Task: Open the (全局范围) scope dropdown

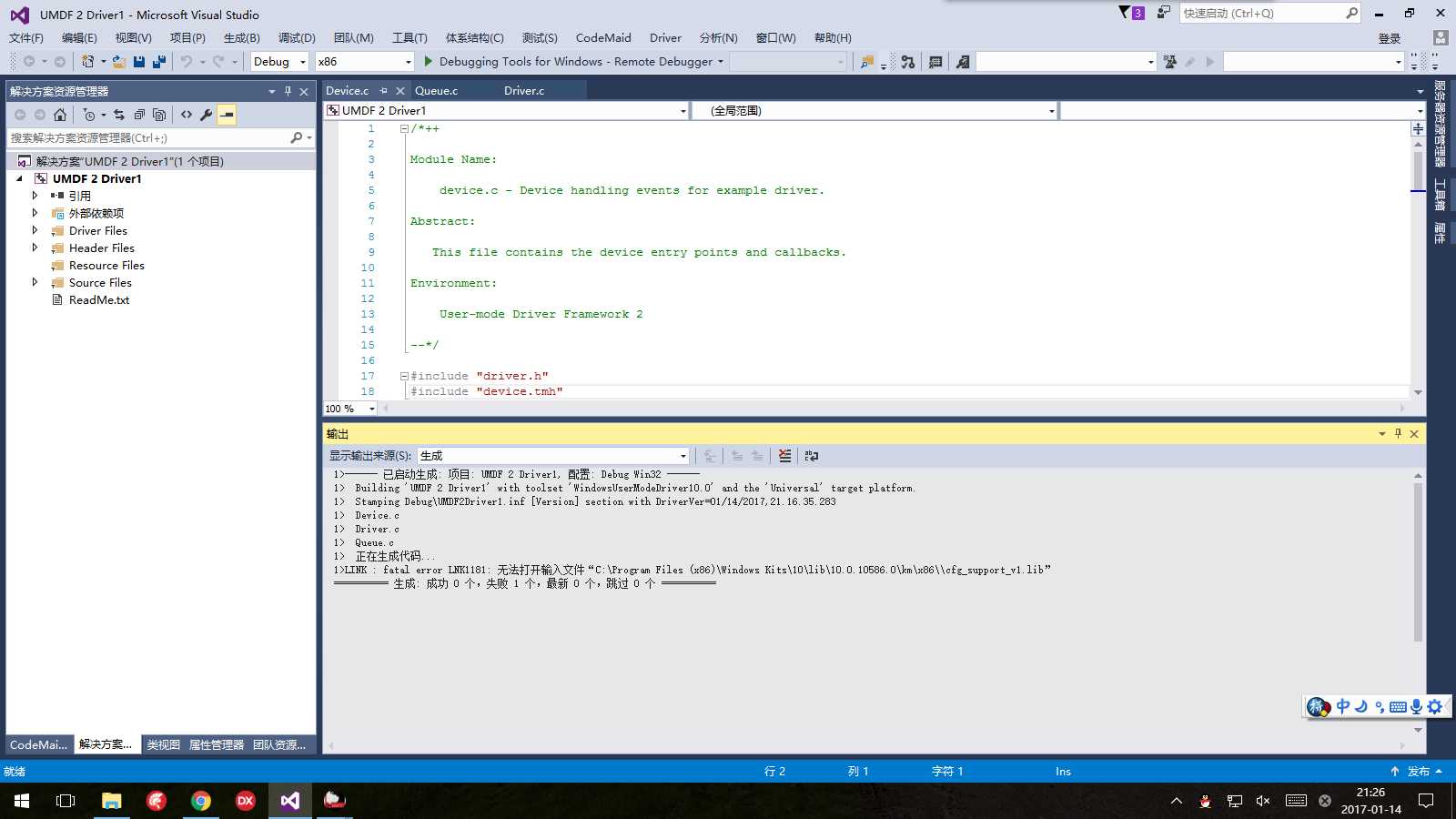Action: pos(874,111)
